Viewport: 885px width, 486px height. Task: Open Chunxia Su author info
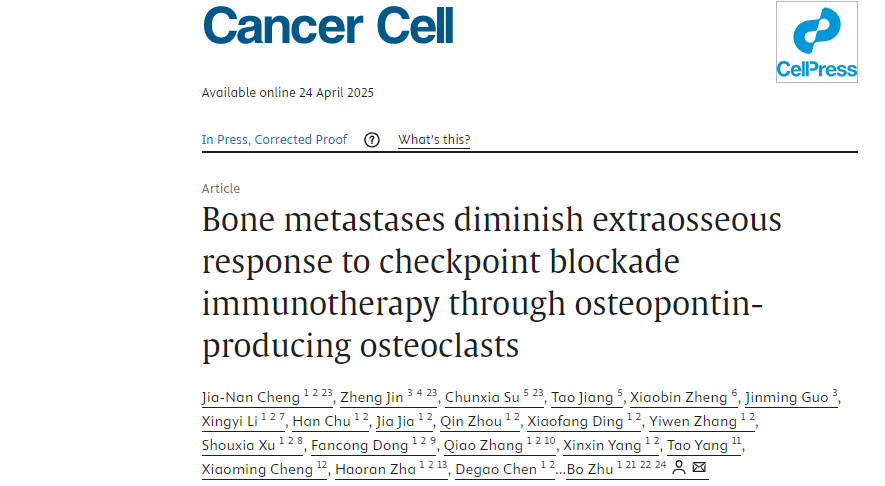pyautogui.click(x=483, y=398)
